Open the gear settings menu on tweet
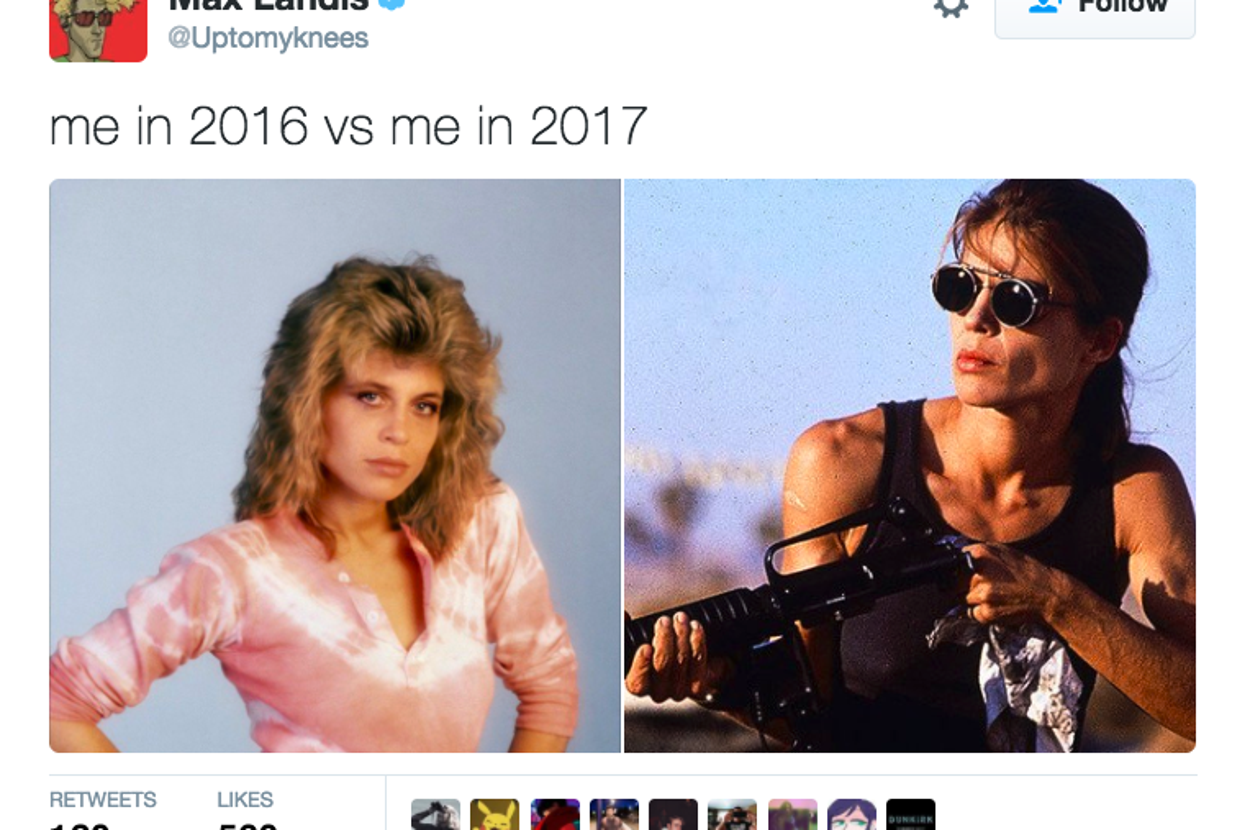 pos(951,7)
